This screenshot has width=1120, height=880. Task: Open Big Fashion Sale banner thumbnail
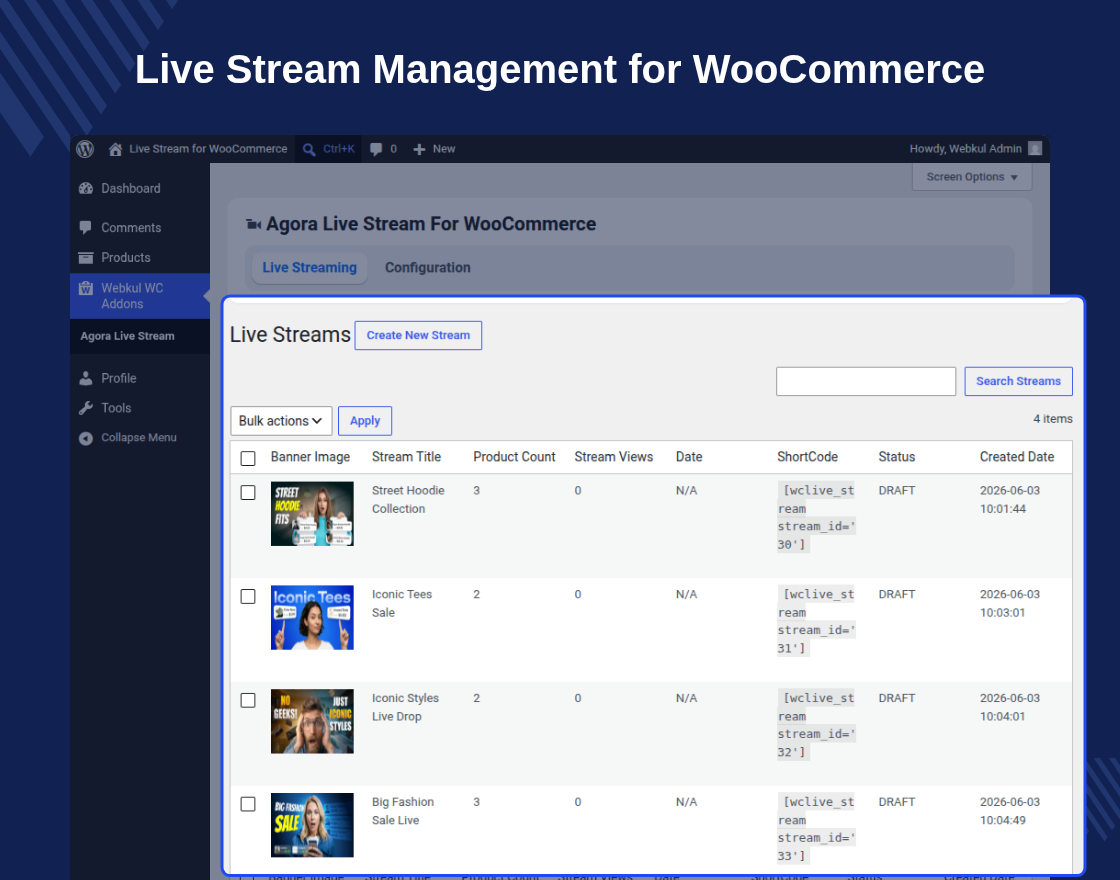point(312,825)
